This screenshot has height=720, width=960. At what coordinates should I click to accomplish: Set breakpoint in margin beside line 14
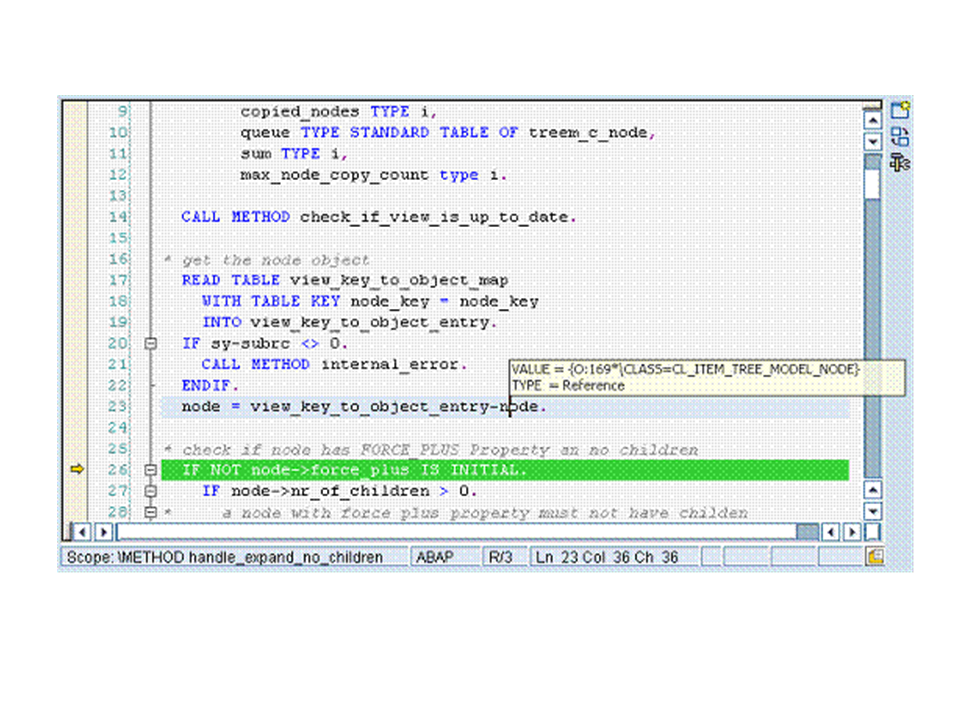point(76,217)
